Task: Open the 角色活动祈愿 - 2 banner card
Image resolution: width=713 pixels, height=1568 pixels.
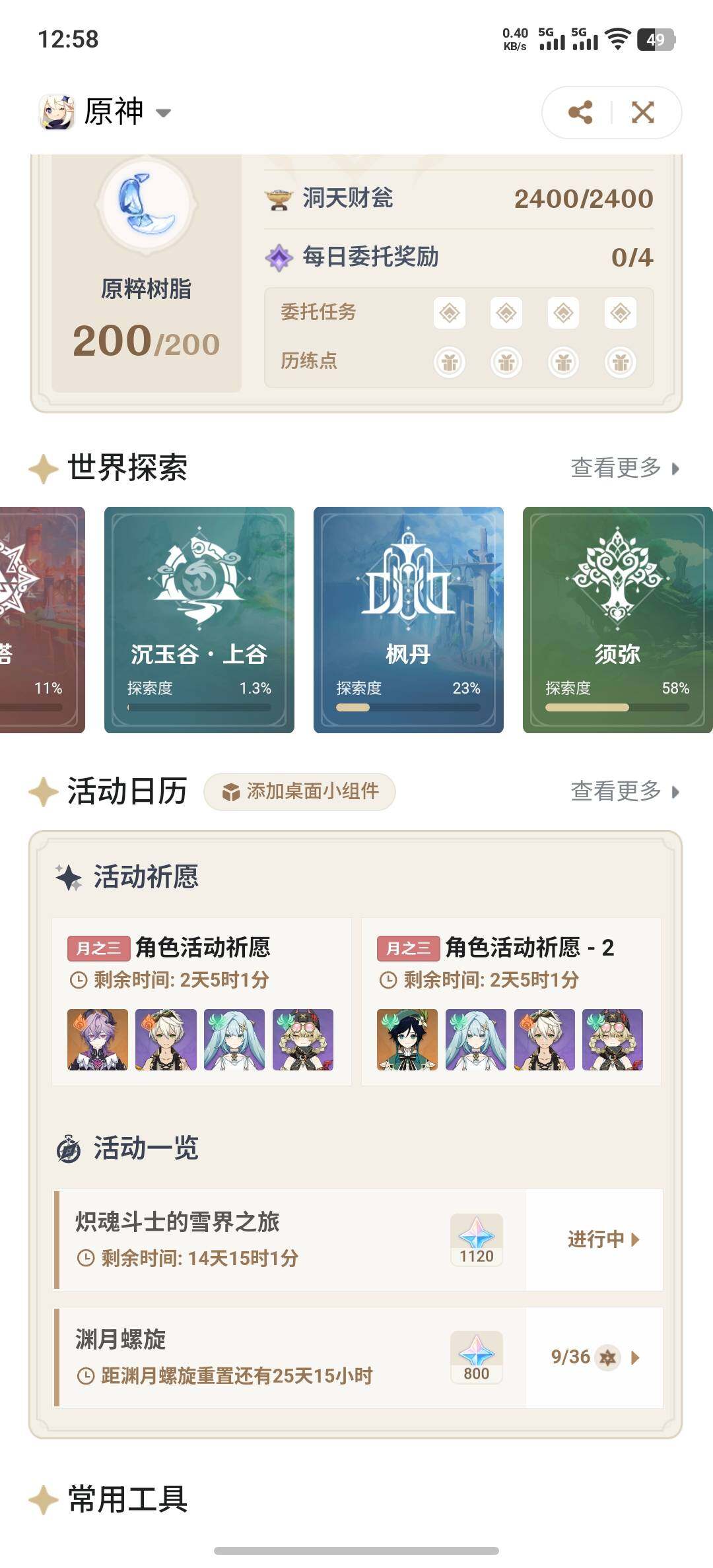Action: point(511,1002)
